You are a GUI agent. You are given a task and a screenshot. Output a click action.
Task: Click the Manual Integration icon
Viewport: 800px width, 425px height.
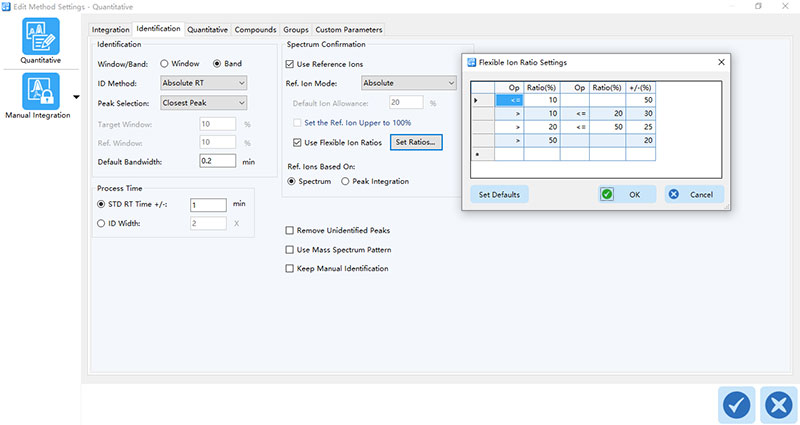coord(40,93)
